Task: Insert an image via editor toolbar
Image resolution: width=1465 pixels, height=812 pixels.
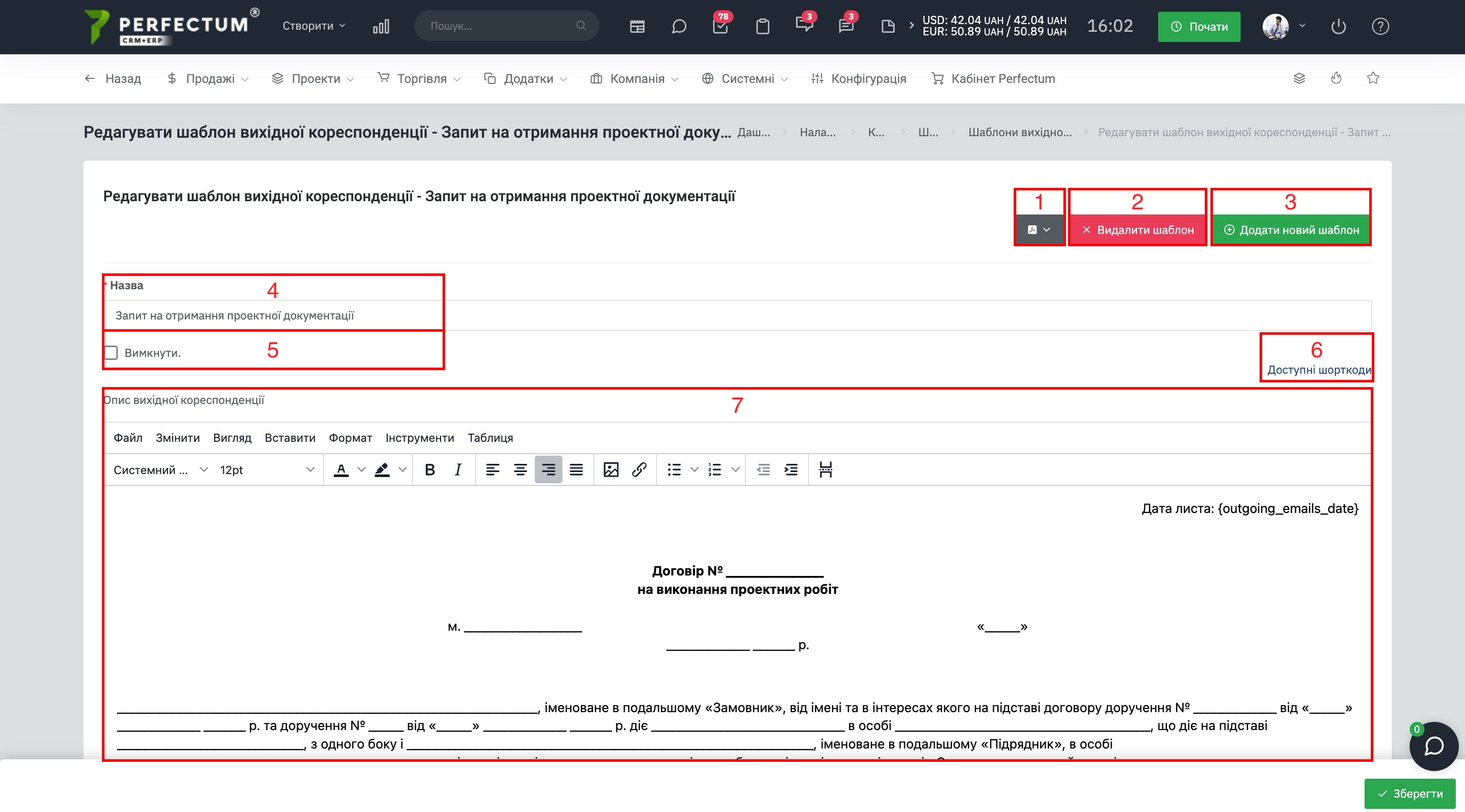Action: click(x=611, y=469)
